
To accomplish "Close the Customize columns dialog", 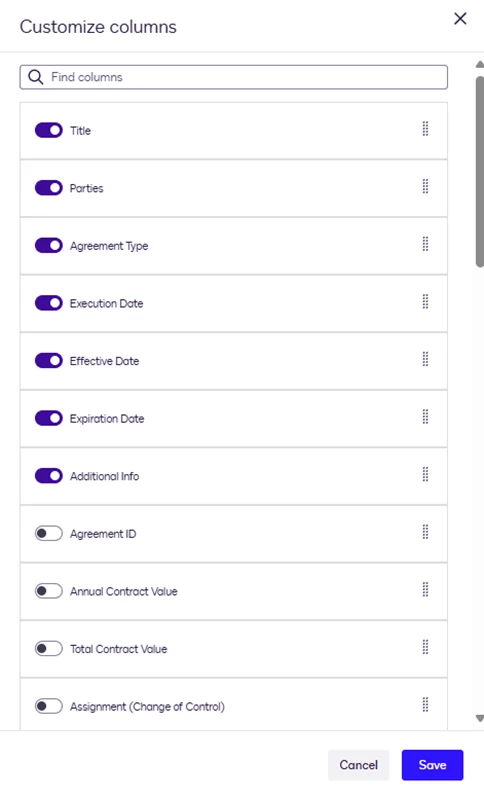I will click(x=460, y=19).
